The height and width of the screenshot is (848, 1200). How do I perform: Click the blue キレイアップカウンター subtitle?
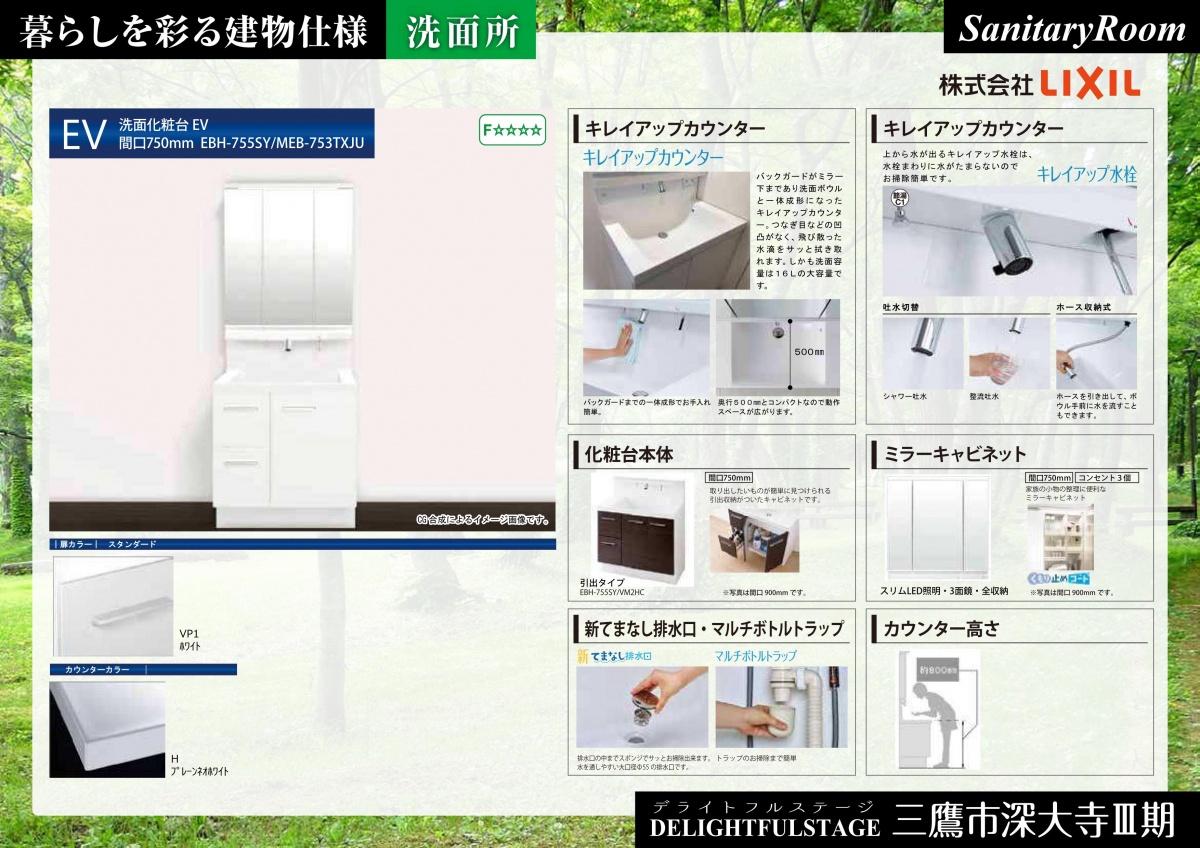(x=653, y=158)
